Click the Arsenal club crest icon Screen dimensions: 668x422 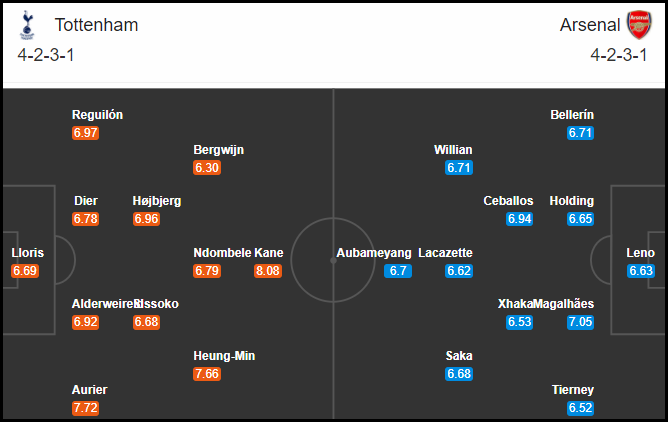[639, 25]
